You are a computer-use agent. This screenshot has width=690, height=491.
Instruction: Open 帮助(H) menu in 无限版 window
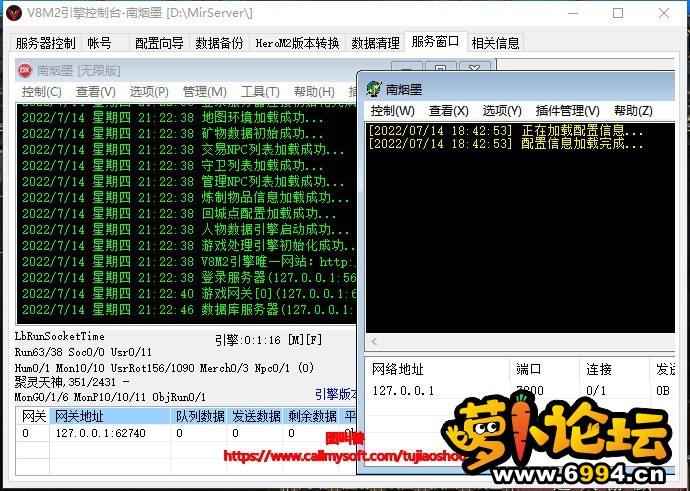coord(314,92)
